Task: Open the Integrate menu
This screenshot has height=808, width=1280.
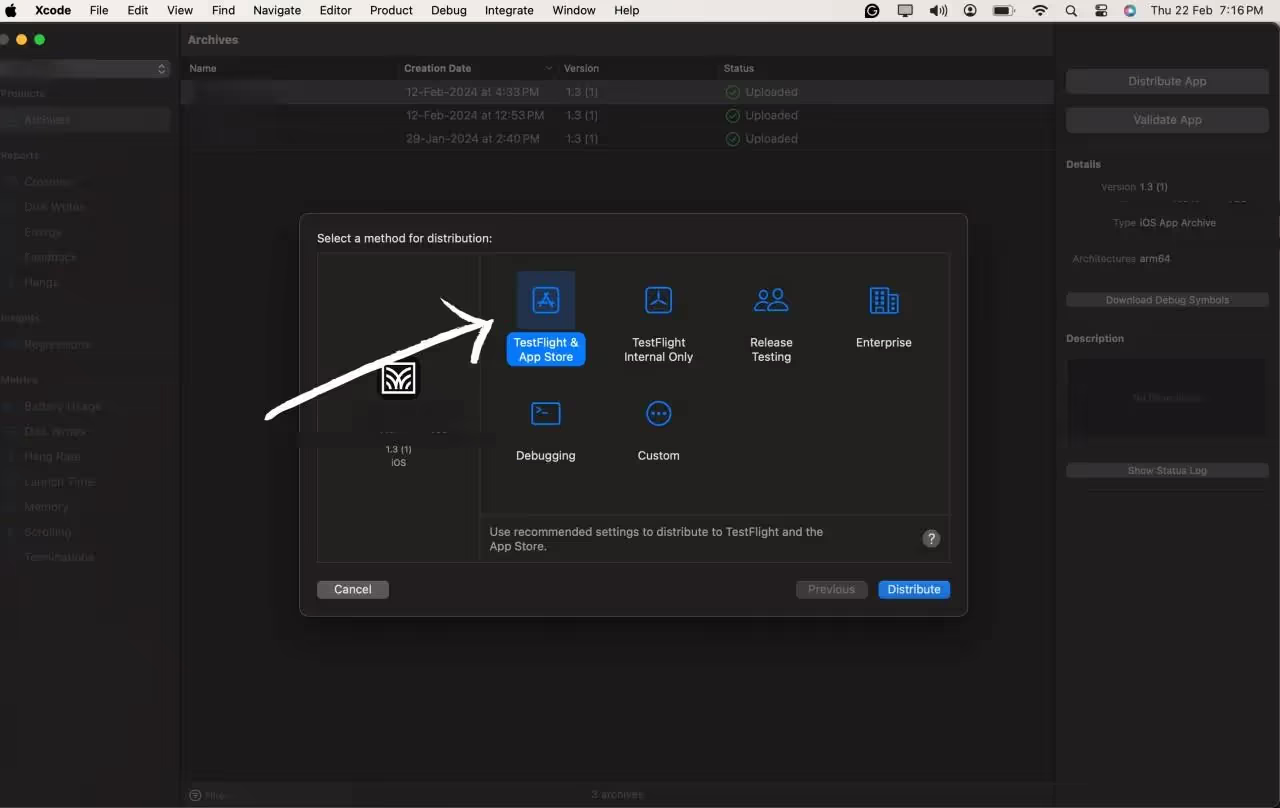Action: coord(509,10)
